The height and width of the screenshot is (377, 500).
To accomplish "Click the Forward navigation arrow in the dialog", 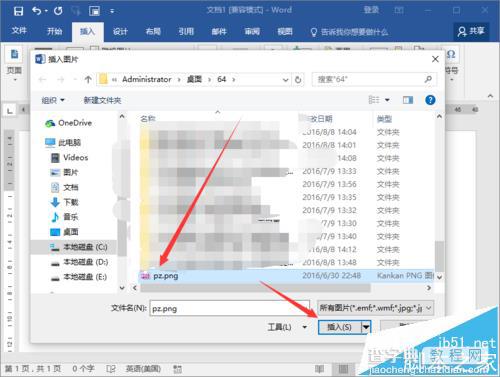I will pyautogui.click(x=60, y=80).
